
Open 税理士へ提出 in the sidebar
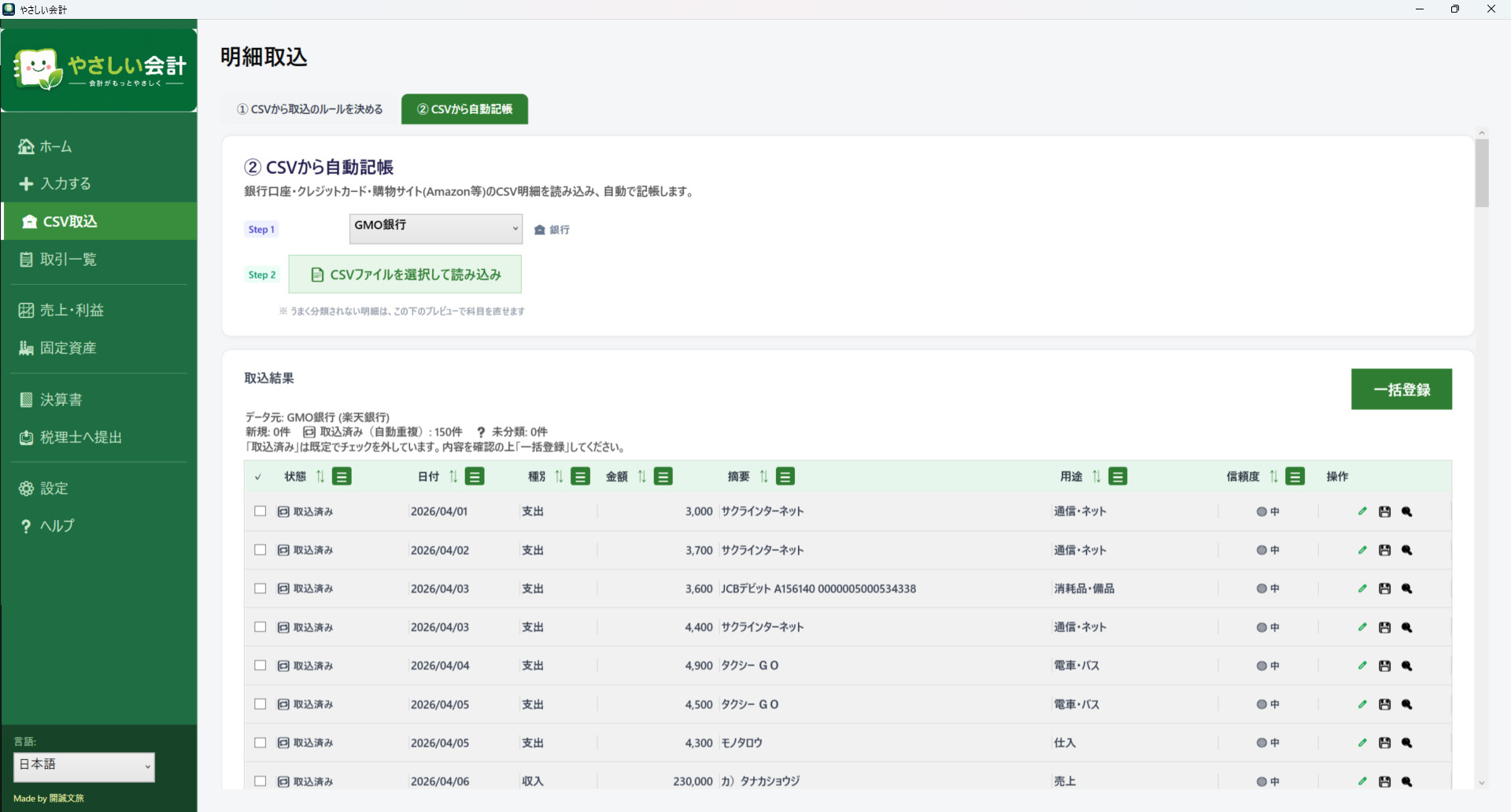coord(99,437)
